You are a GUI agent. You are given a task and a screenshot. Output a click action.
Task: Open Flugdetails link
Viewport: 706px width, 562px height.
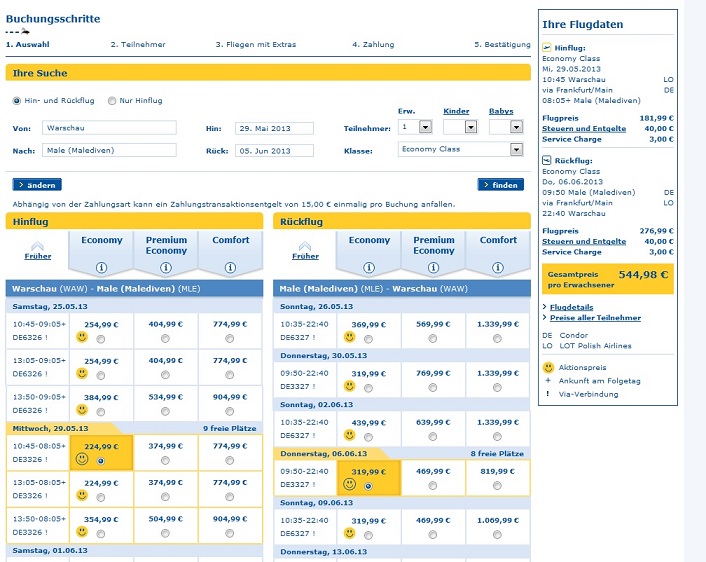(x=571, y=307)
